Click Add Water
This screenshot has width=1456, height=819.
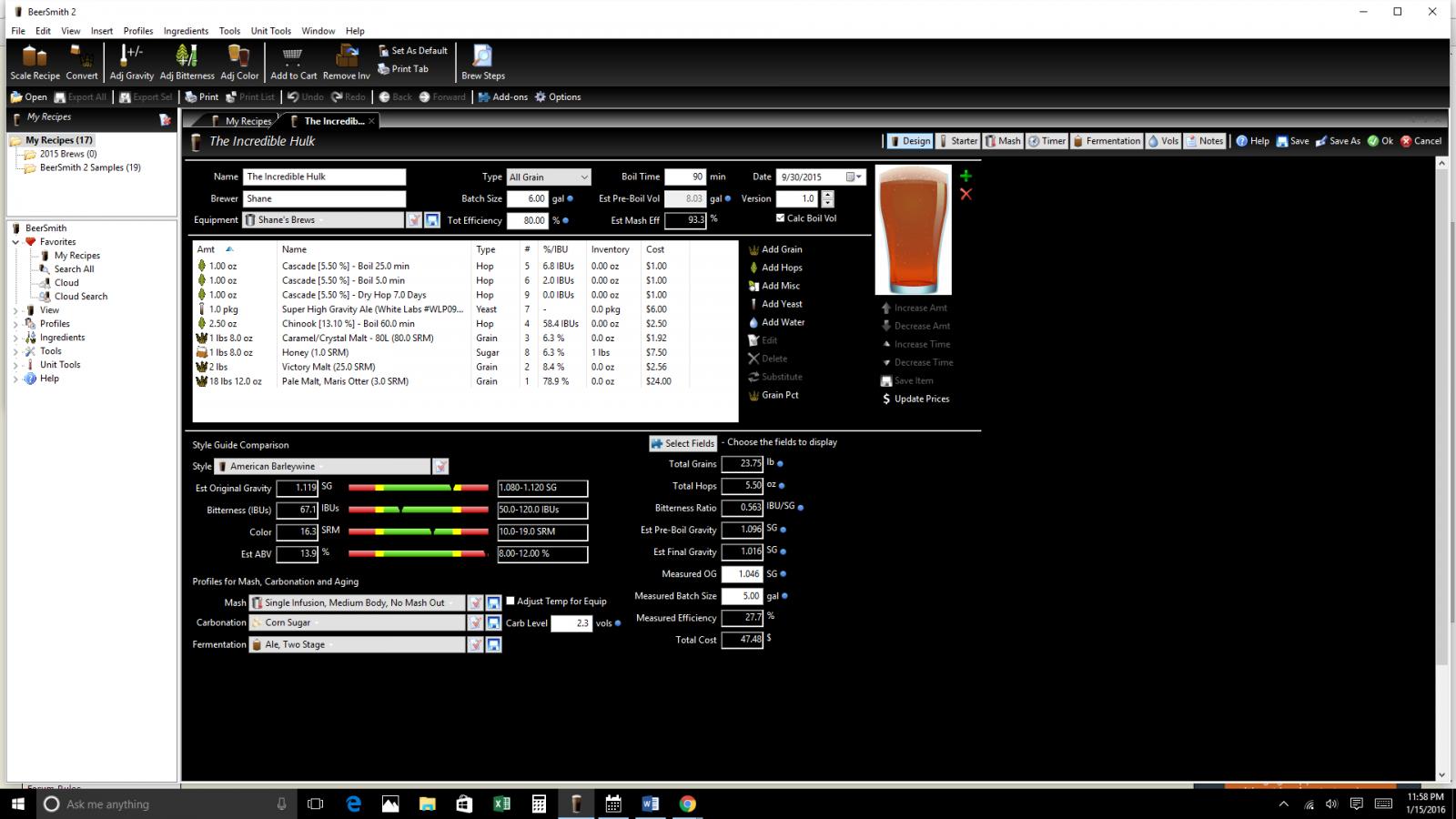pos(776,322)
